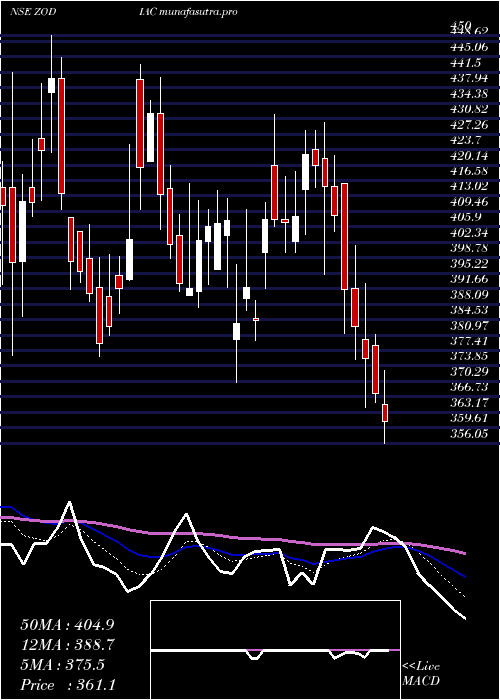500x700 pixels.
Task: Select the 413.02 price level label
Action: tap(468, 186)
